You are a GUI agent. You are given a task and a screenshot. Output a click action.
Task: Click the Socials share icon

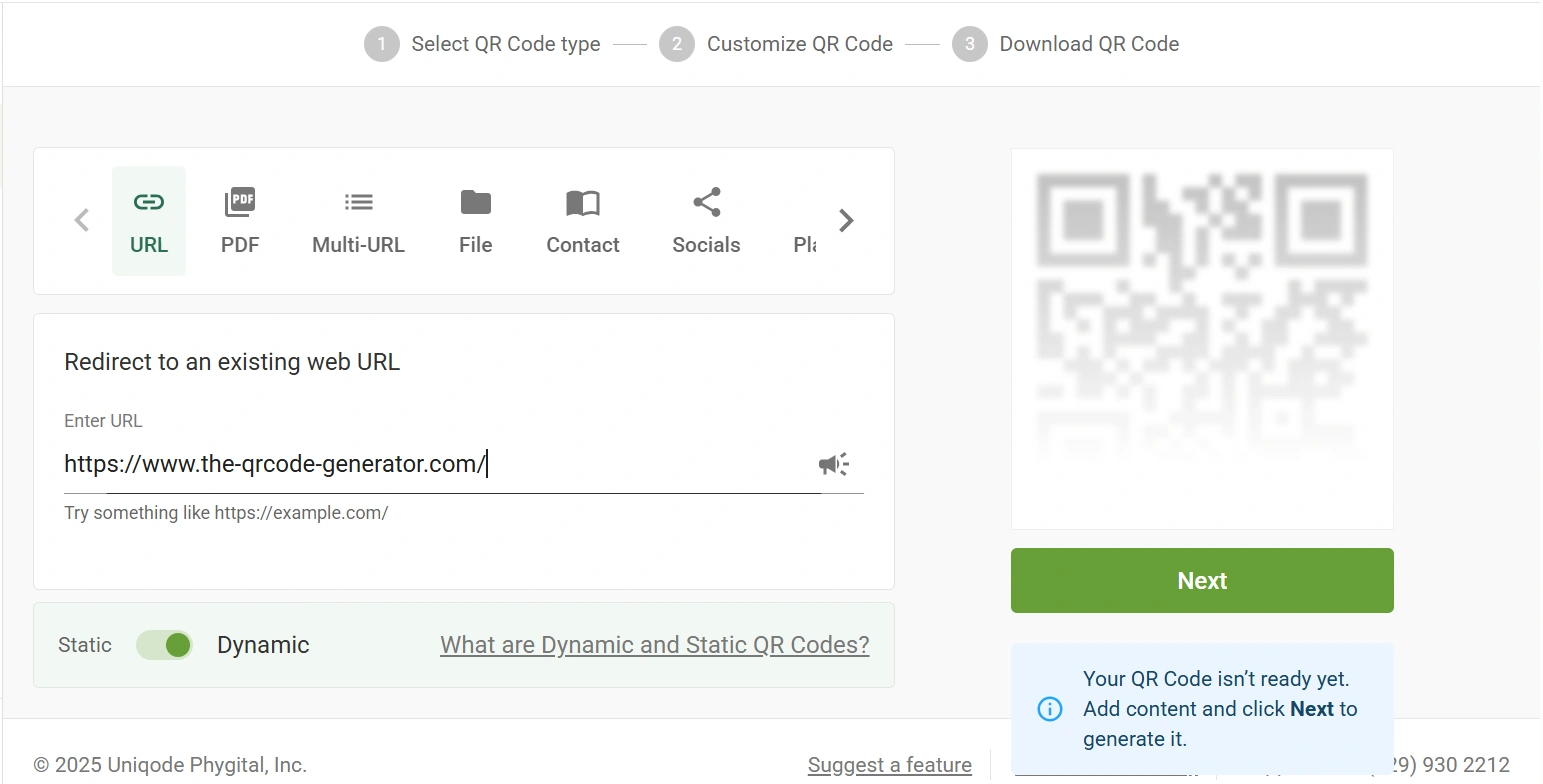[x=707, y=202]
